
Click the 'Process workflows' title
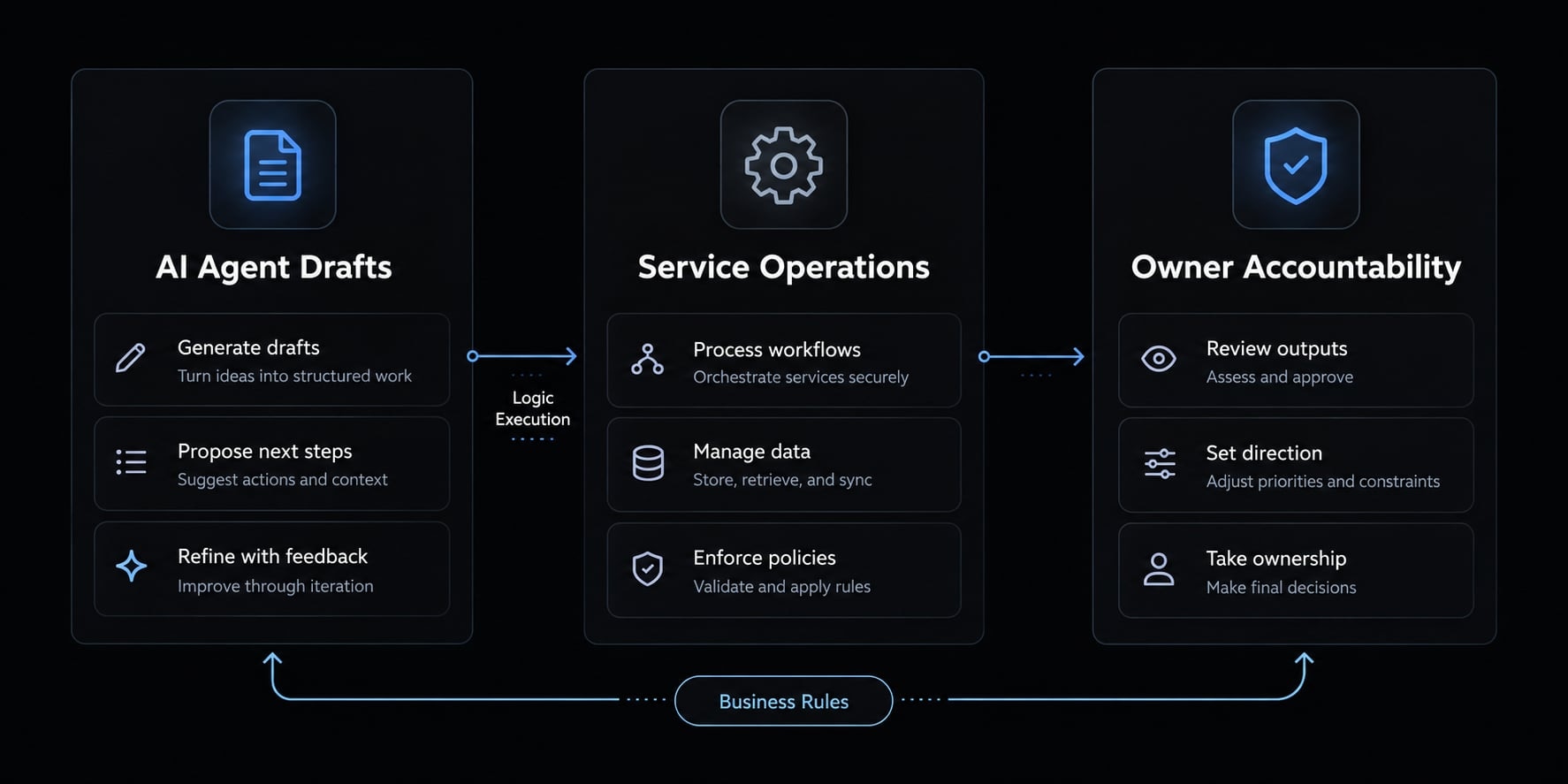click(776, 349)
